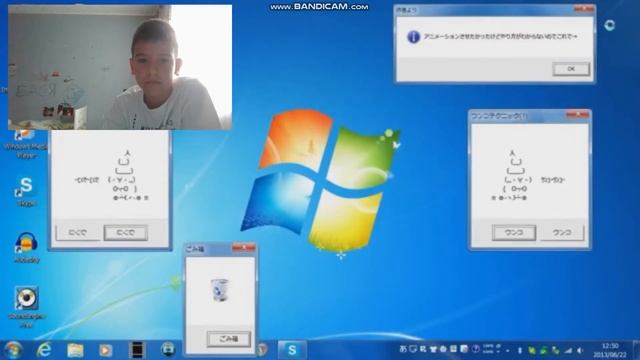The height and width of the screenshot is (360, 640).
Task: Click the ウンコテクニック dialog title bar
Action: 530,116
